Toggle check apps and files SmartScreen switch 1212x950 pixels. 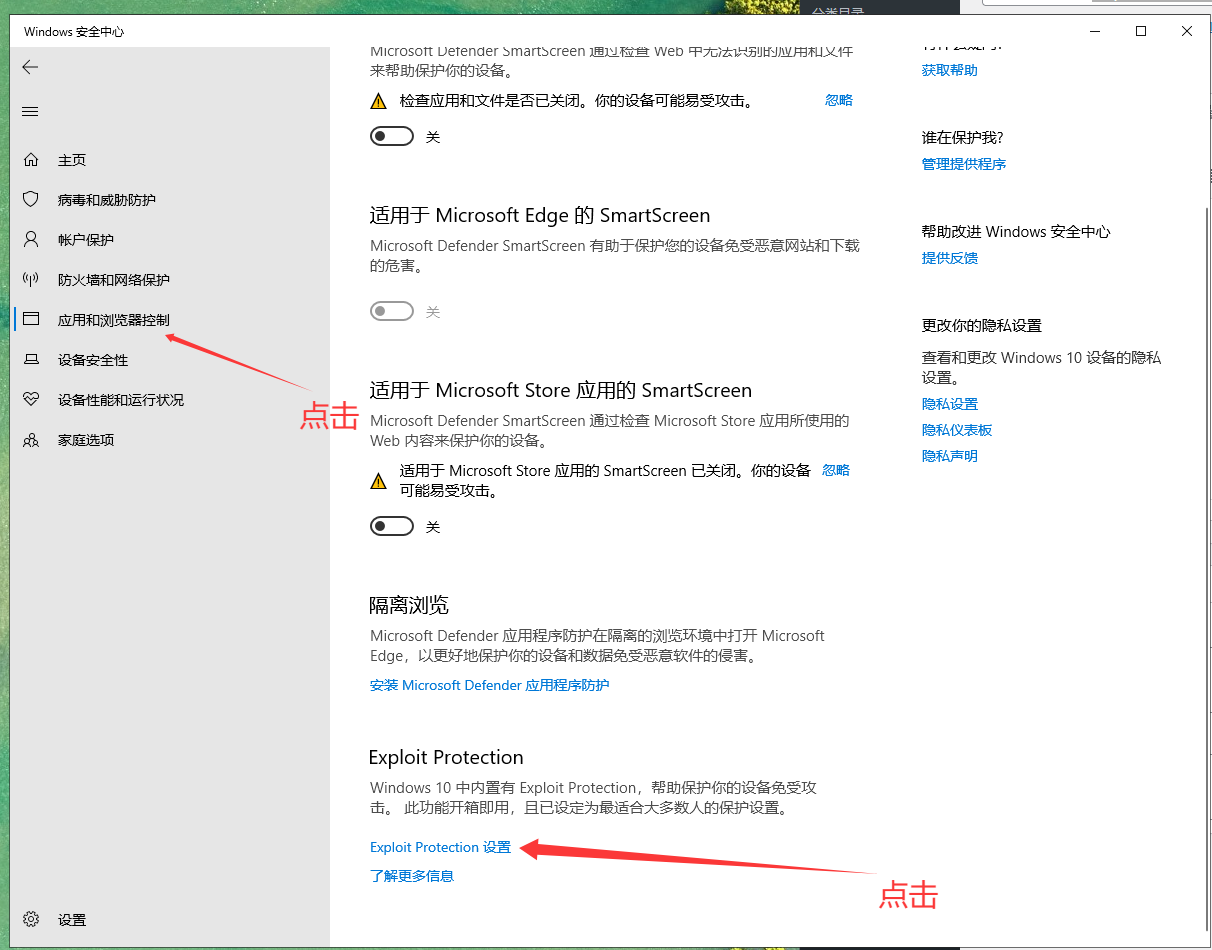click(392, 137)
